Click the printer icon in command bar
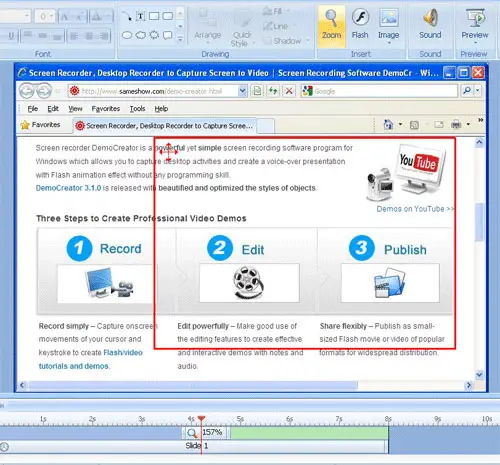This screenshot has height=465, width=500. (x=456, y=125)
